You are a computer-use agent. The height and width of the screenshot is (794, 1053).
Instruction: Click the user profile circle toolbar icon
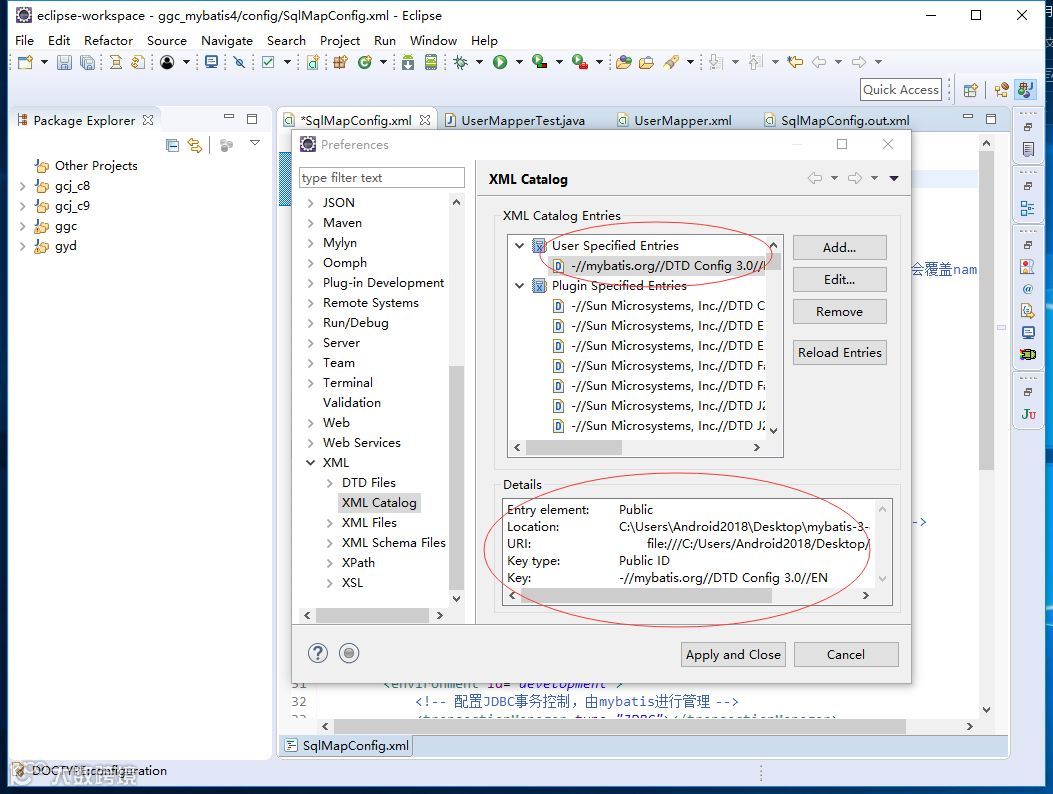(167, 62)
